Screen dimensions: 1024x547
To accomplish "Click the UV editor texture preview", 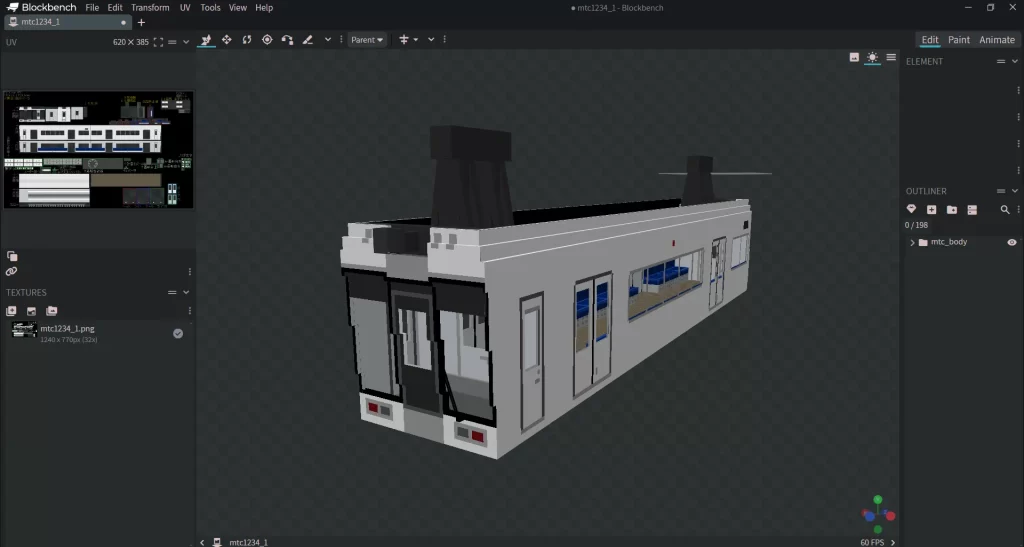I will 97,149.
